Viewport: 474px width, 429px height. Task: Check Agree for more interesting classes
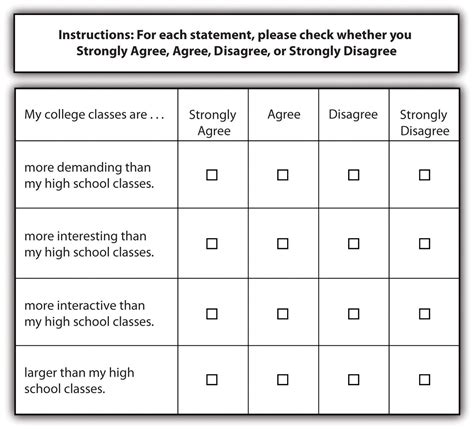283,244
